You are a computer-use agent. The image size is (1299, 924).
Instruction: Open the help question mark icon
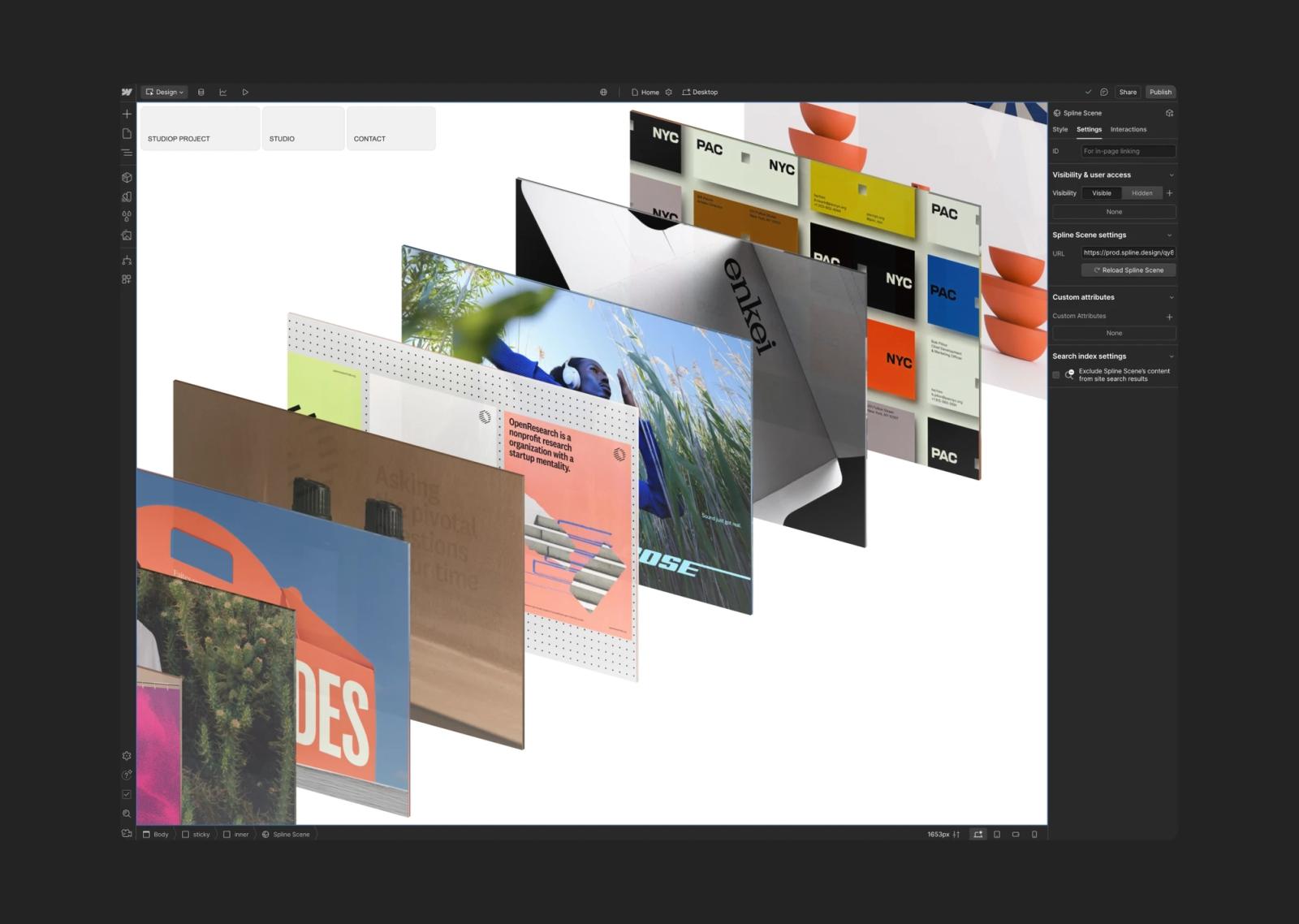(x=127, y=775)
